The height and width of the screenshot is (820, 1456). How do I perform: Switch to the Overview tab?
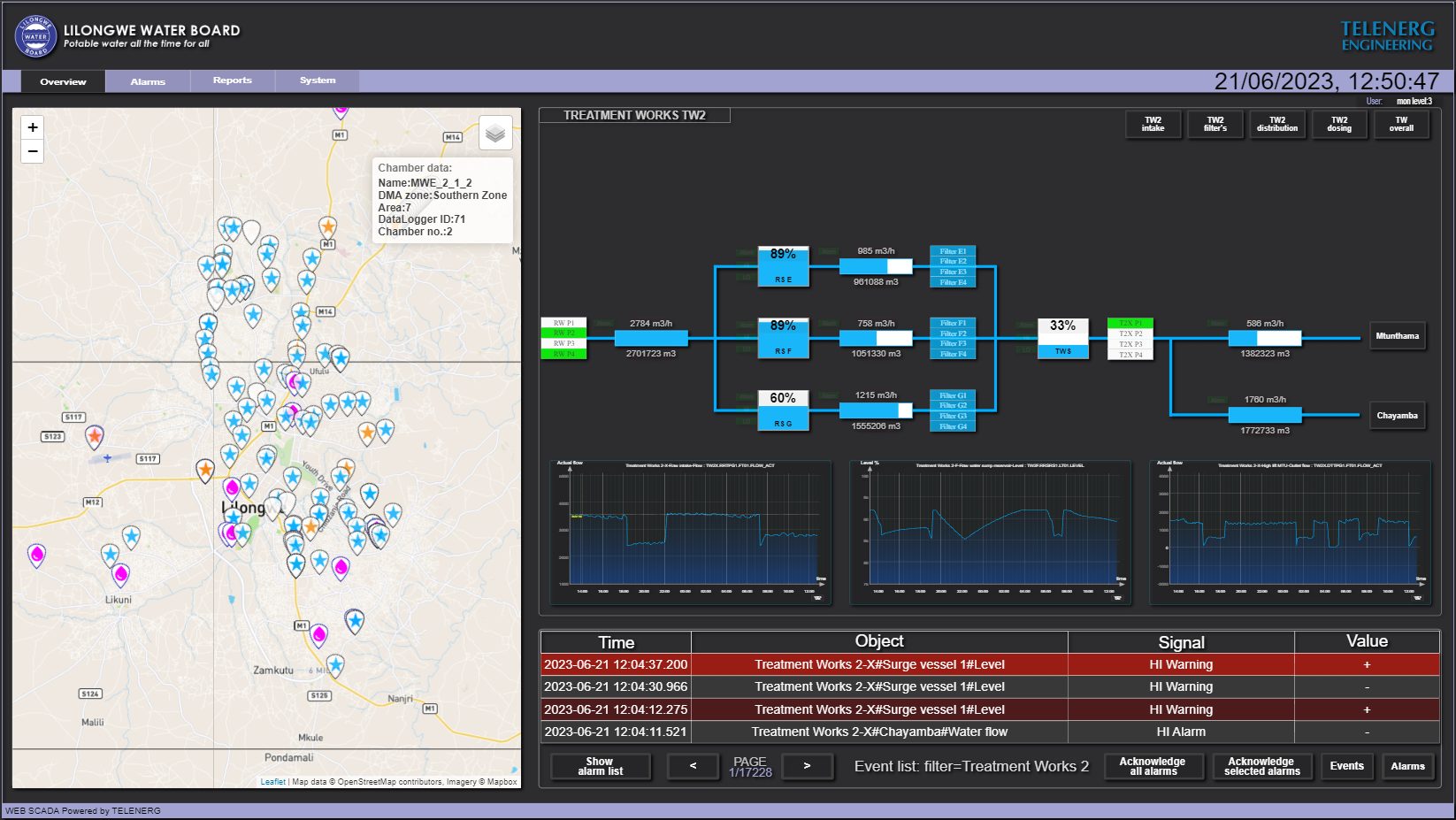tap(63, 81)
